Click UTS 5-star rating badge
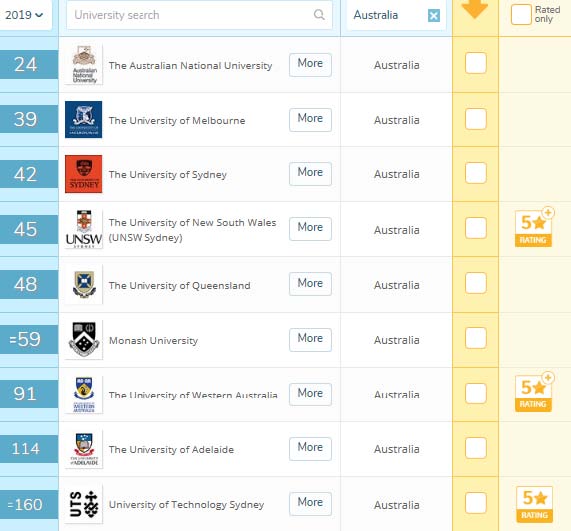This screenshot has width=571, height=531. coord(534,504)
